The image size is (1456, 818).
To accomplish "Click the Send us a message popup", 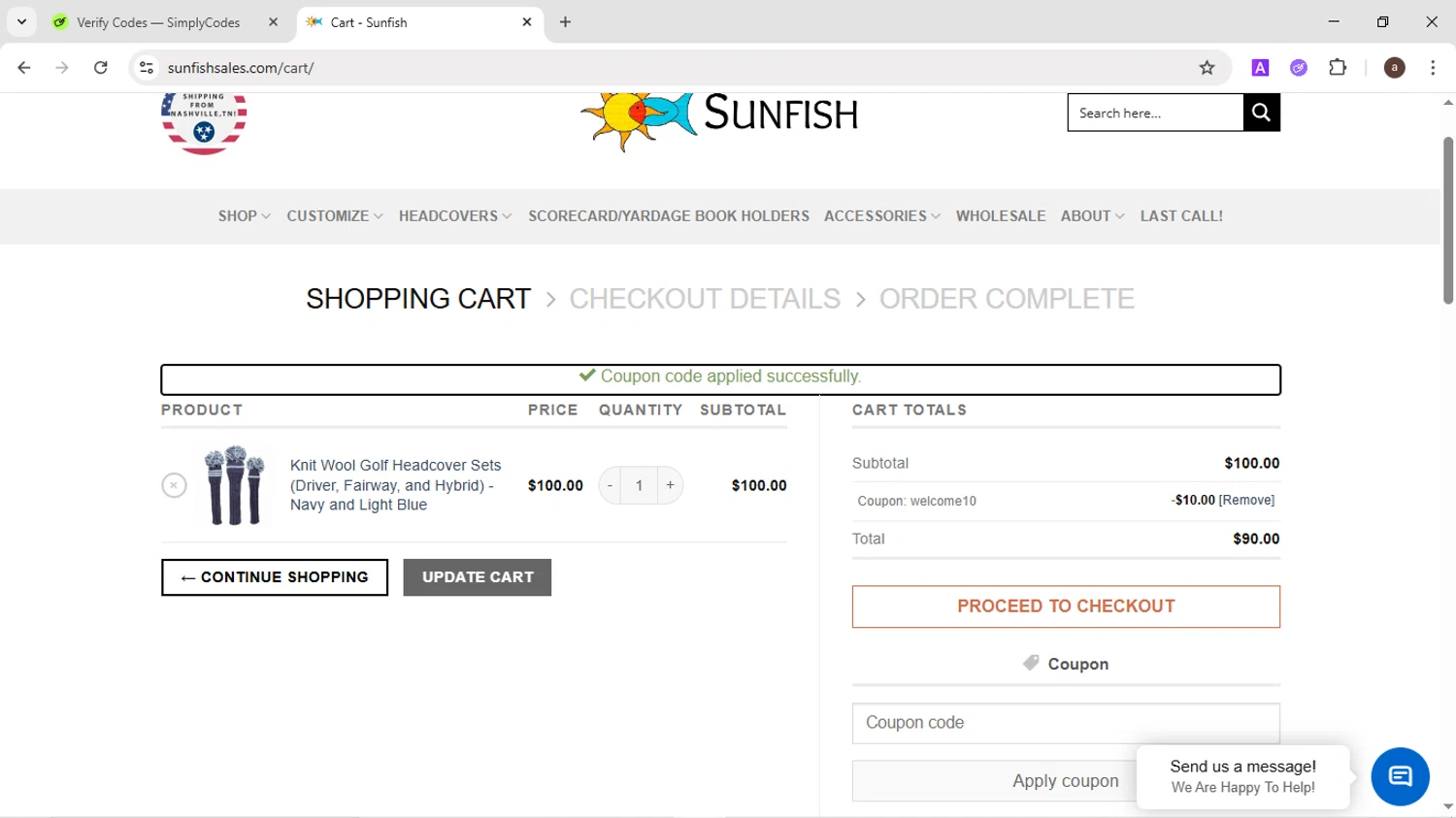I will tap(1242, 776).
